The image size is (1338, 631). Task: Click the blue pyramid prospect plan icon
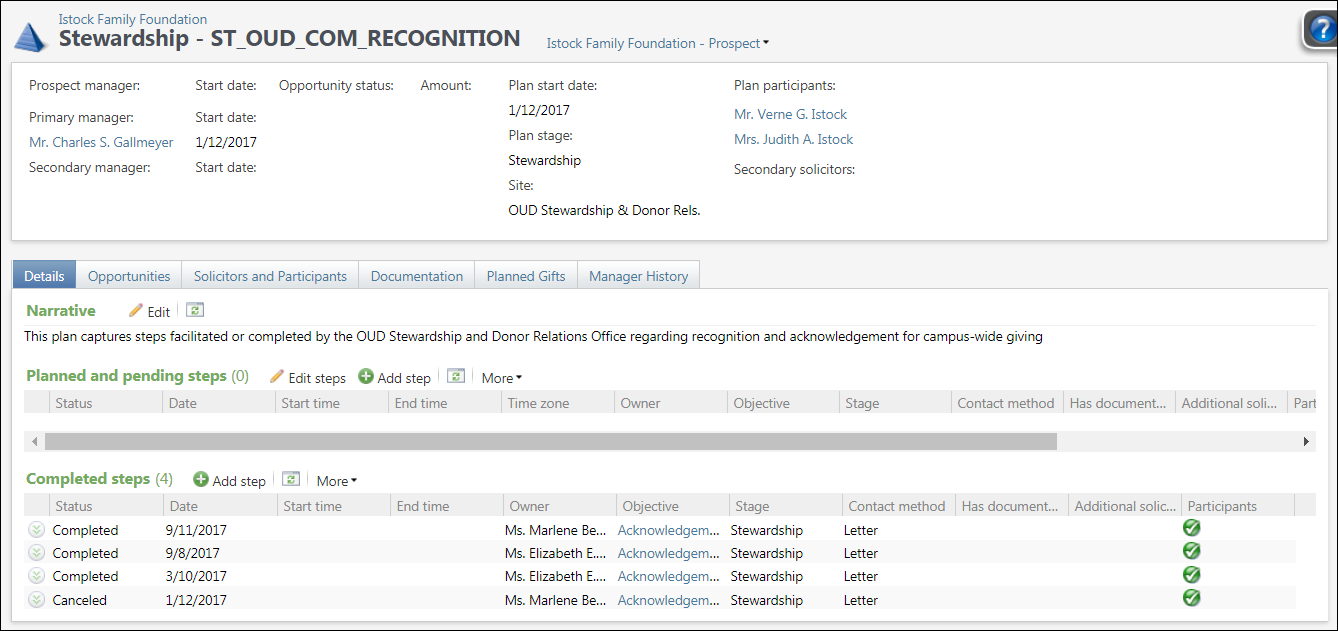[x=30, y=35]
